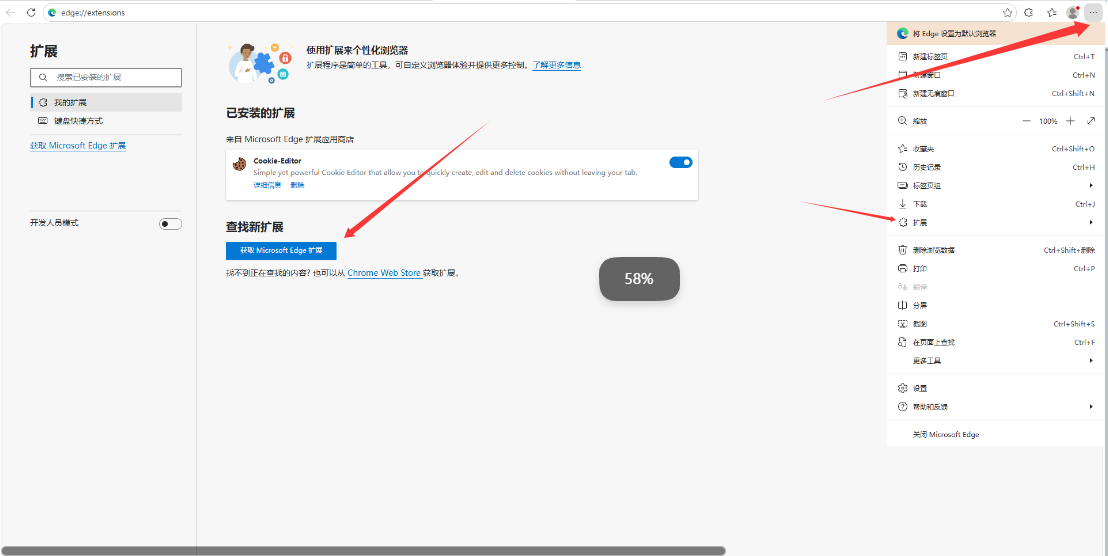
Task: Open 下载 download icon in the menu
Action: [x=902, y=203]
